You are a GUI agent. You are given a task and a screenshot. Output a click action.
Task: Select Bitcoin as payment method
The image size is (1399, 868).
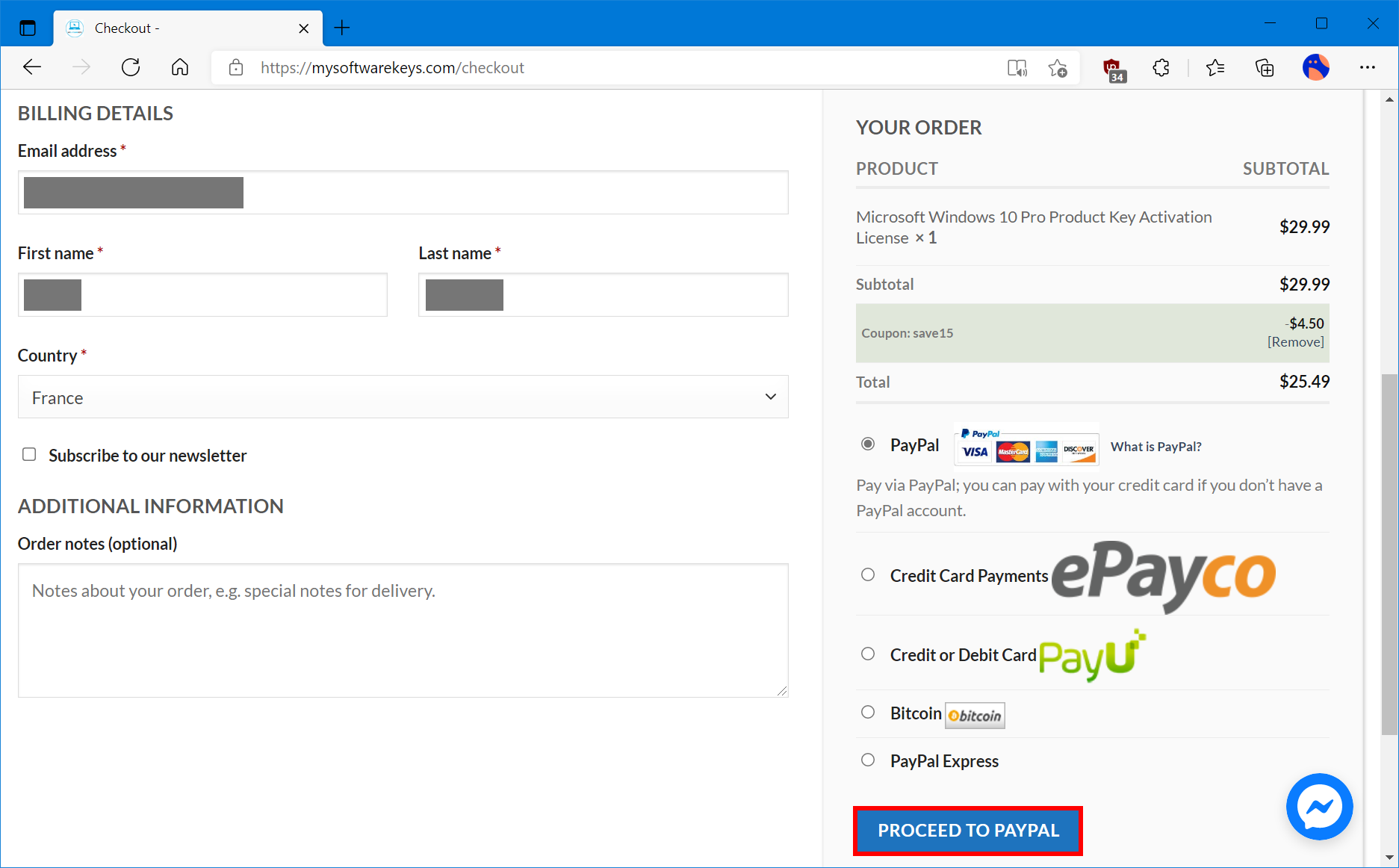[868, 712]
